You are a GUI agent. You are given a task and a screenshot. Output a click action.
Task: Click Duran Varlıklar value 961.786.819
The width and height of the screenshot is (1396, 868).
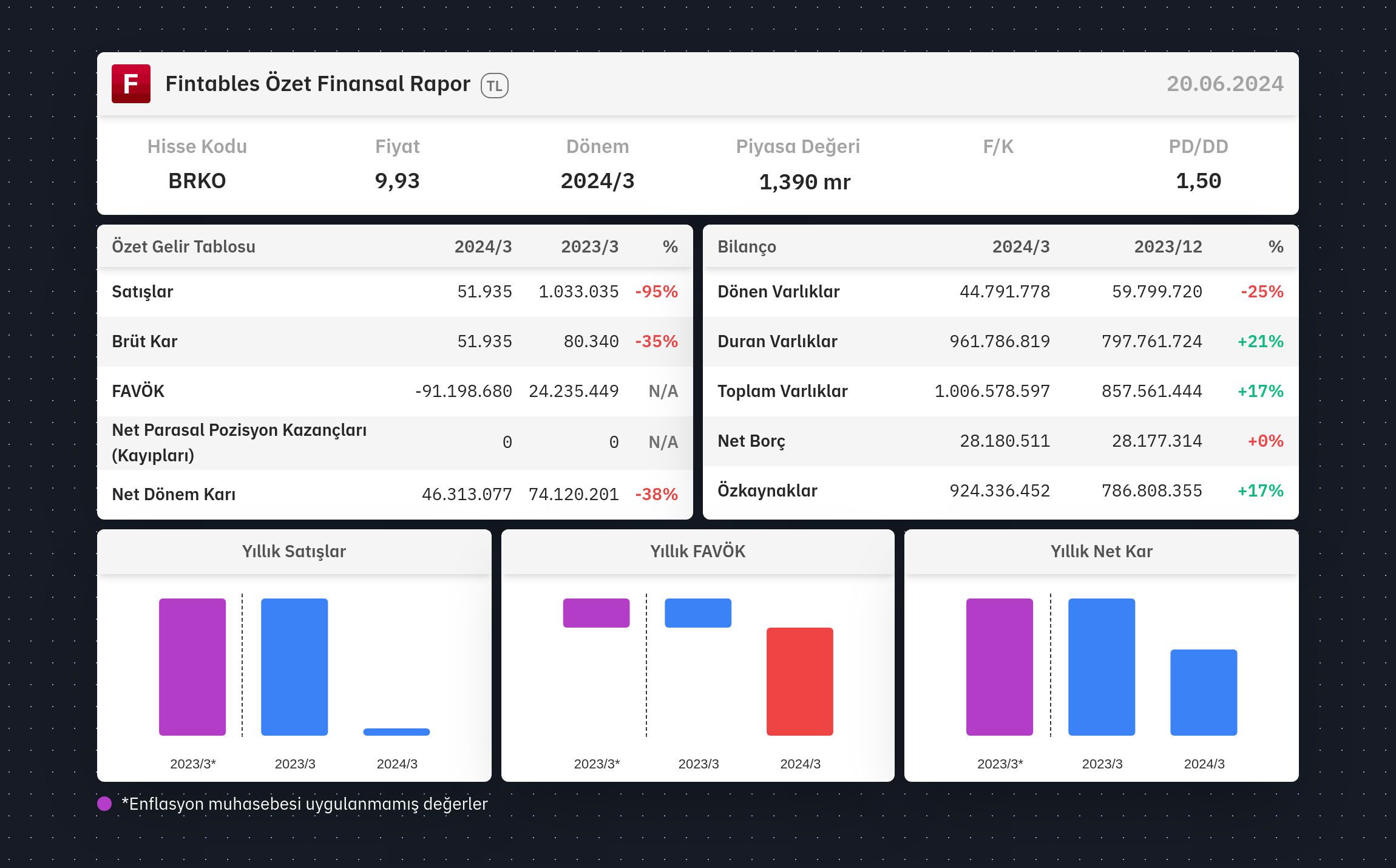(x=1000, y=341)
